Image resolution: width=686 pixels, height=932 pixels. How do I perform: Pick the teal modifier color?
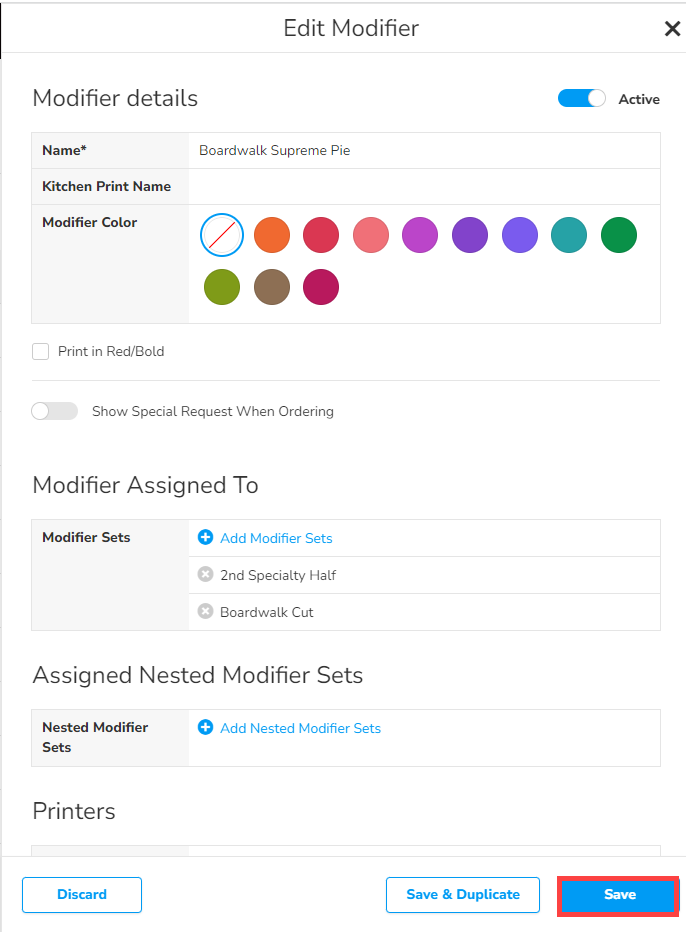(569, 236)
